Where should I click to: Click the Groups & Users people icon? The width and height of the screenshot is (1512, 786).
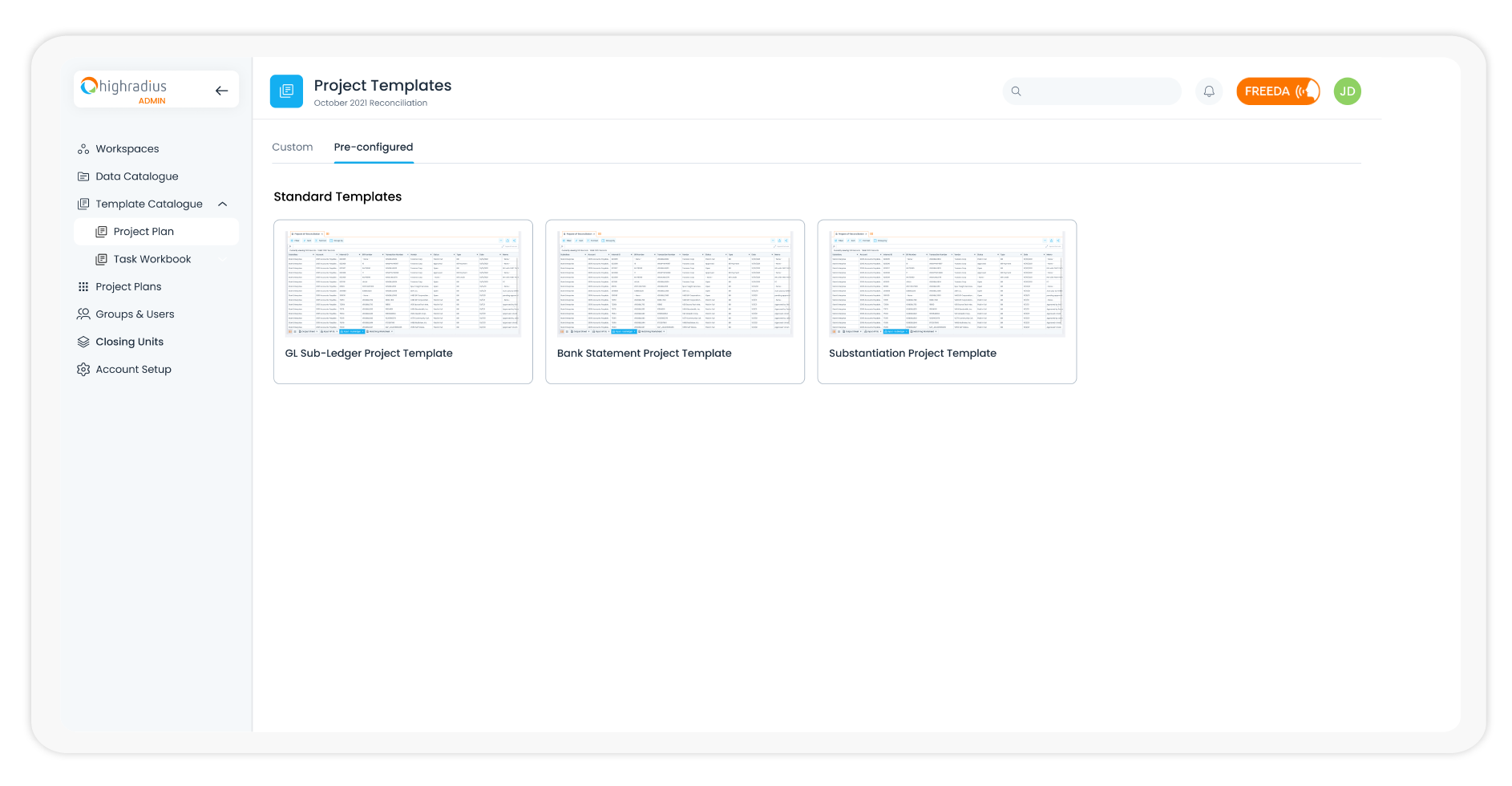coord(83,314)
